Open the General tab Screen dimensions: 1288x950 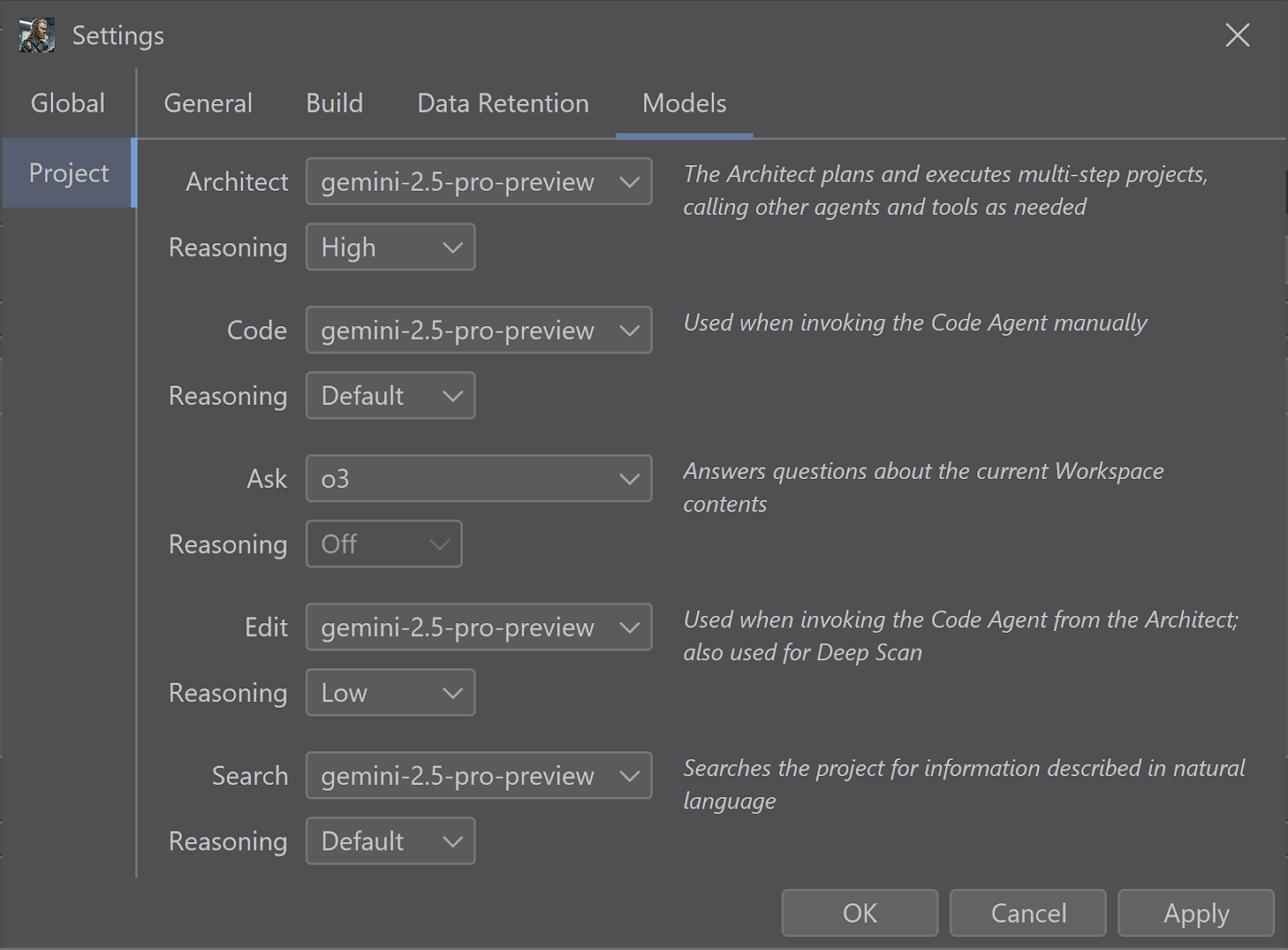point(208,103)
